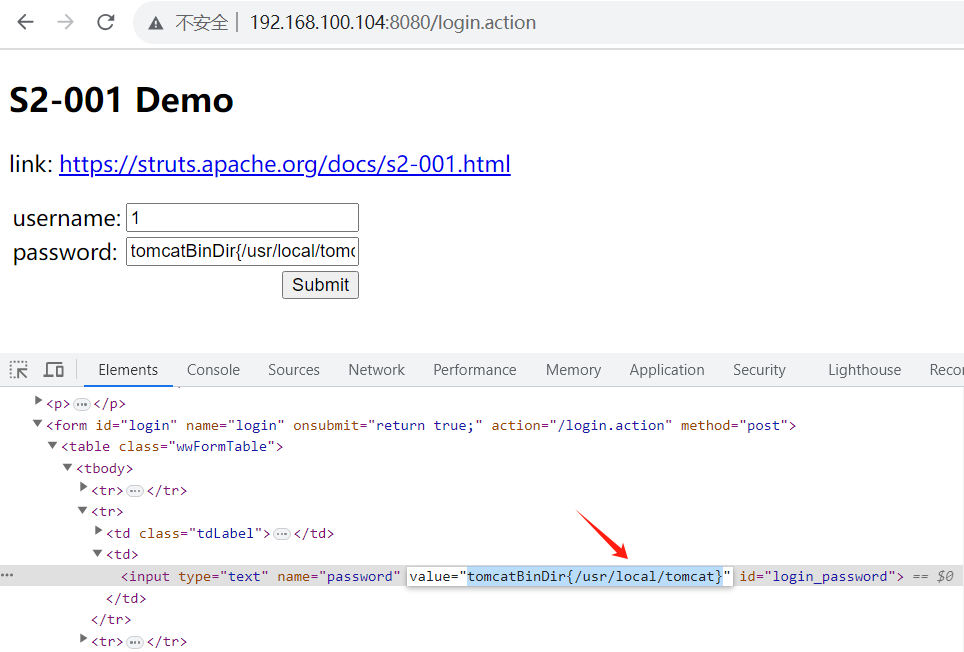Switch to the Console tab

click(x=213, y=370)
